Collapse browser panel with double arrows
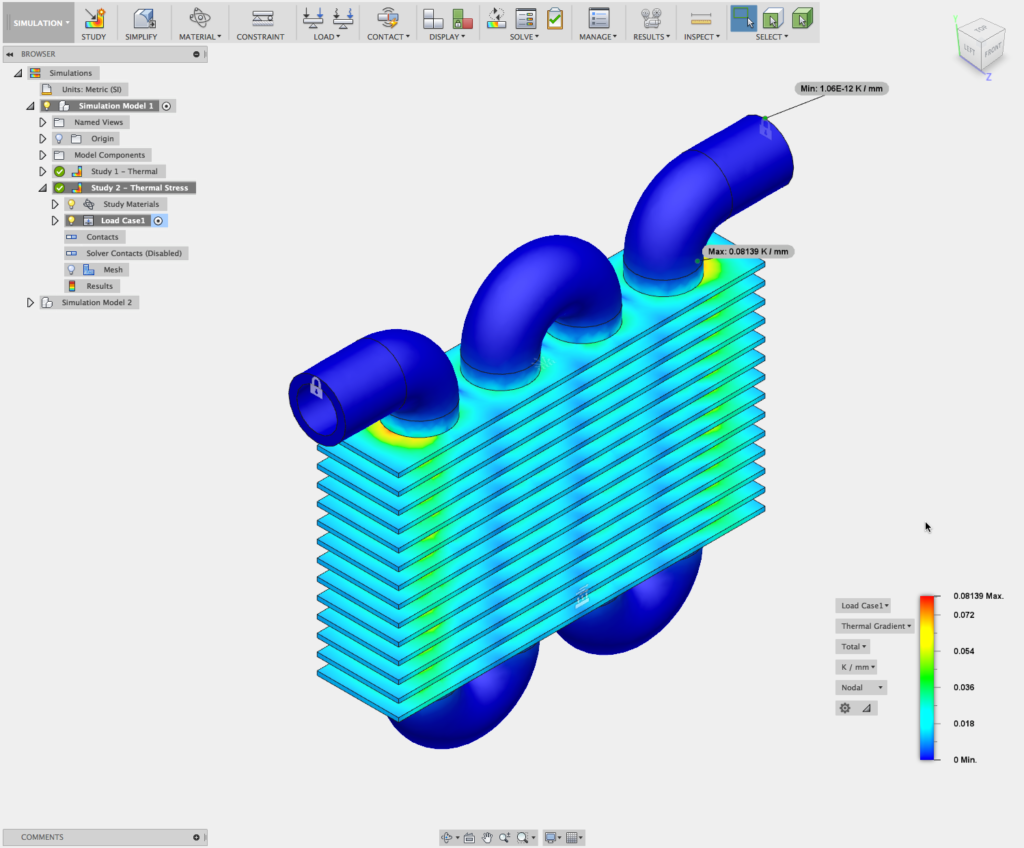This screenshot has width=1024, height=848. pyautogui.click(x=10, y=54)
